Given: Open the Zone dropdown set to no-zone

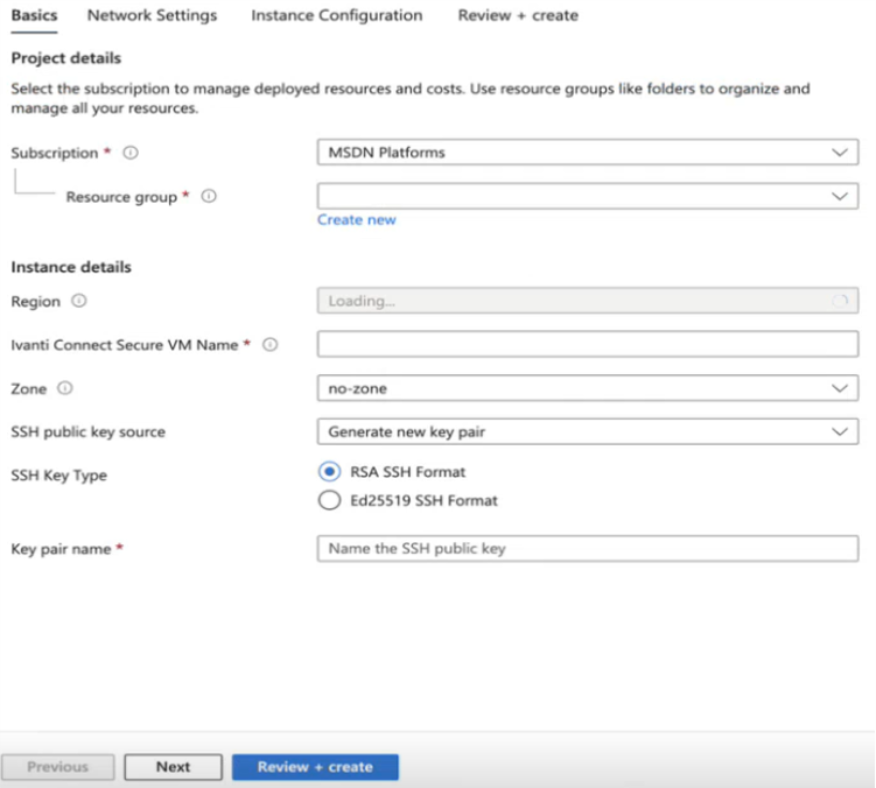Looking at the screenshot, I should click(588, 388).
